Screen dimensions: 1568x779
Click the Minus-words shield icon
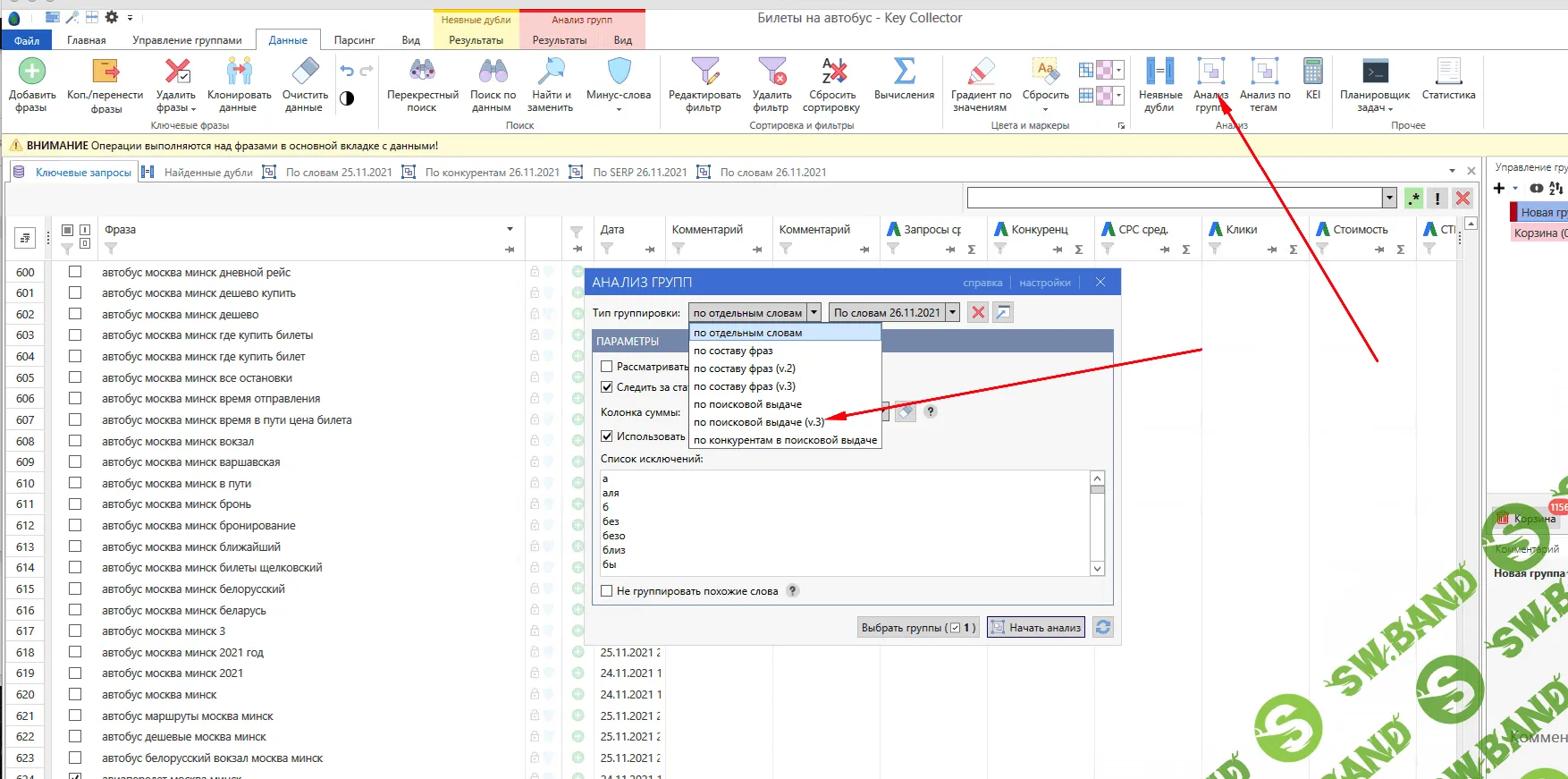(x=619, y=72)
